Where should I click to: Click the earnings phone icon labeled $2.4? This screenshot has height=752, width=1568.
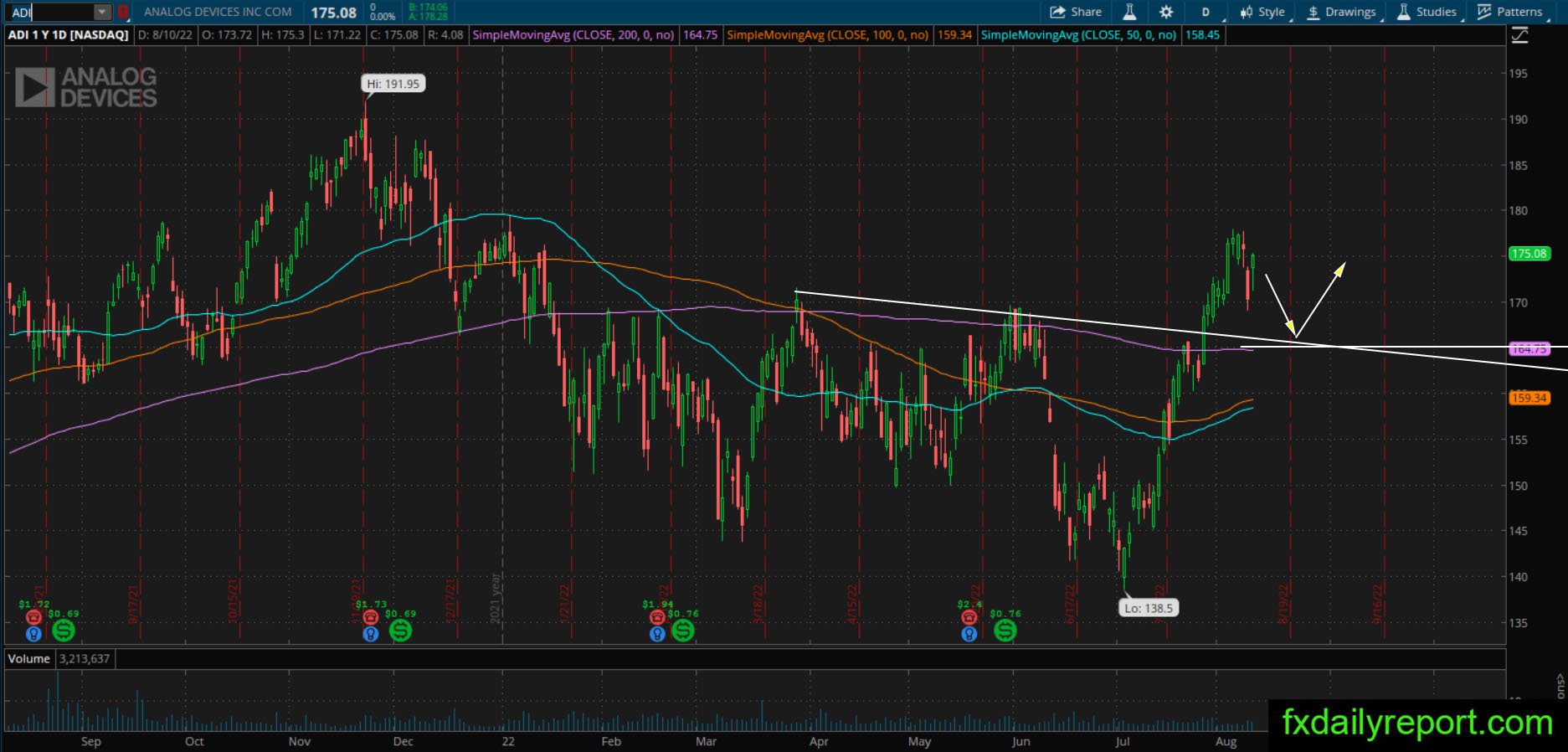click(969, 617)
